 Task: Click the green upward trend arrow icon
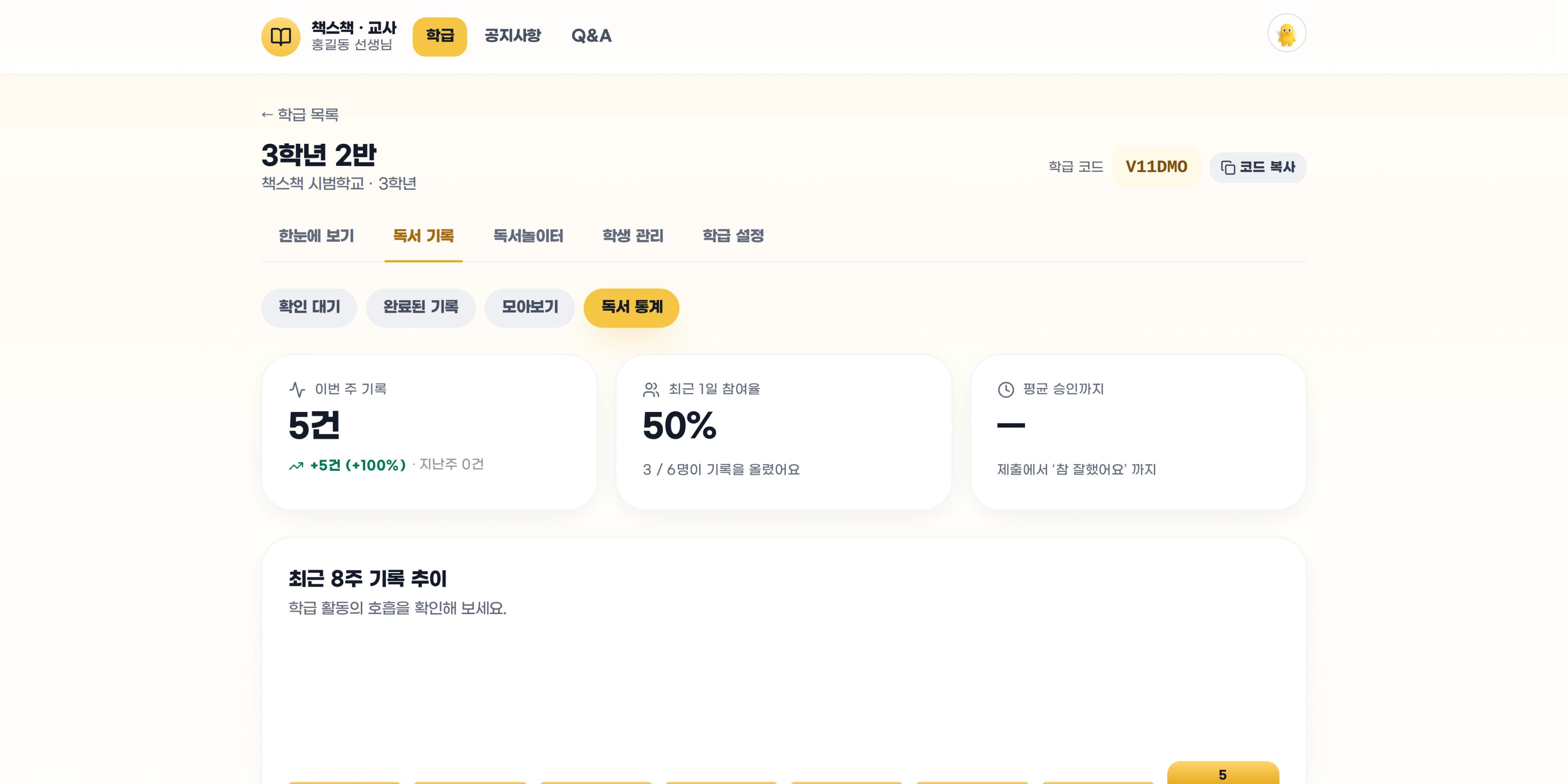pos(296,465)
